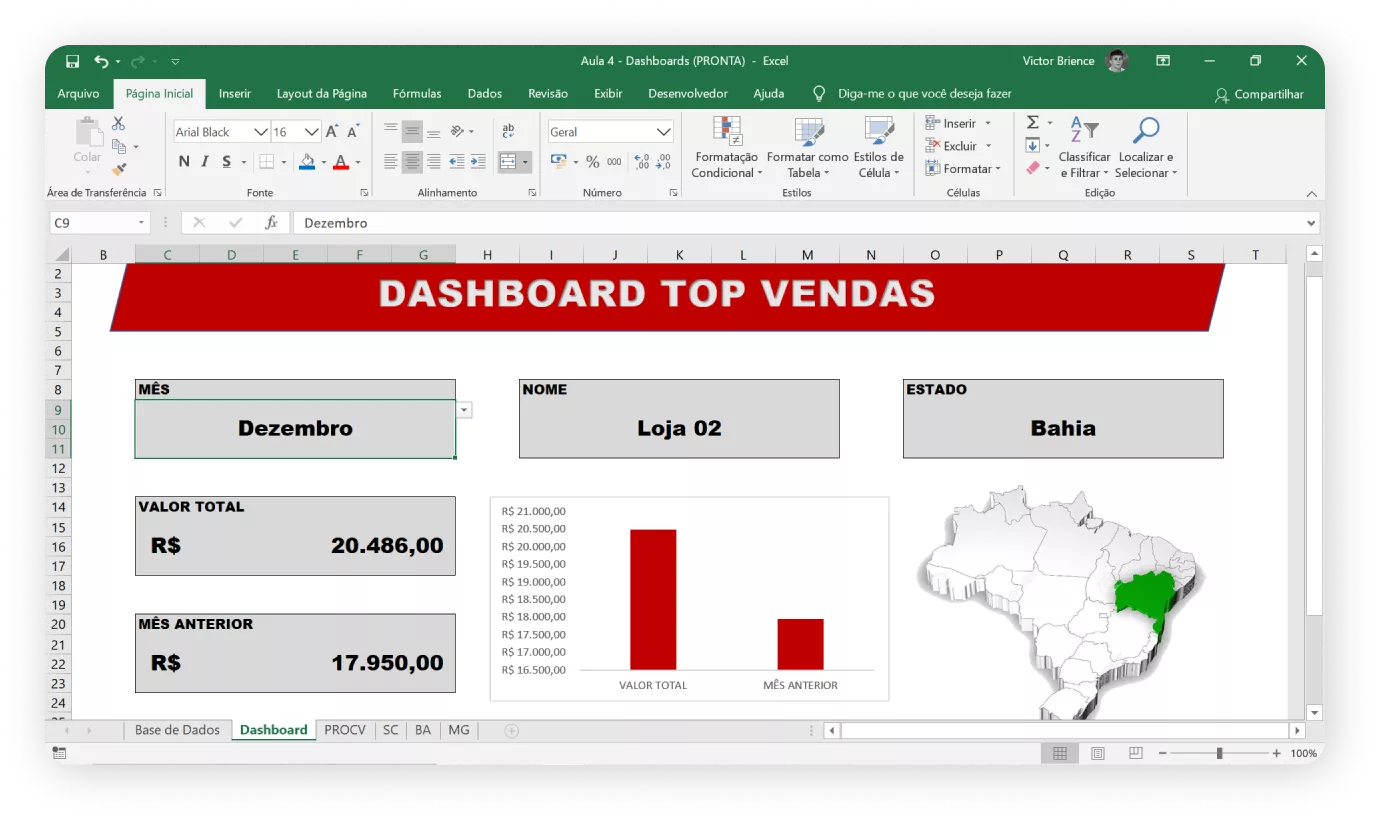Add a new sheet with plus icon
The image size is (1380, 820).
(x=512, y=731)
